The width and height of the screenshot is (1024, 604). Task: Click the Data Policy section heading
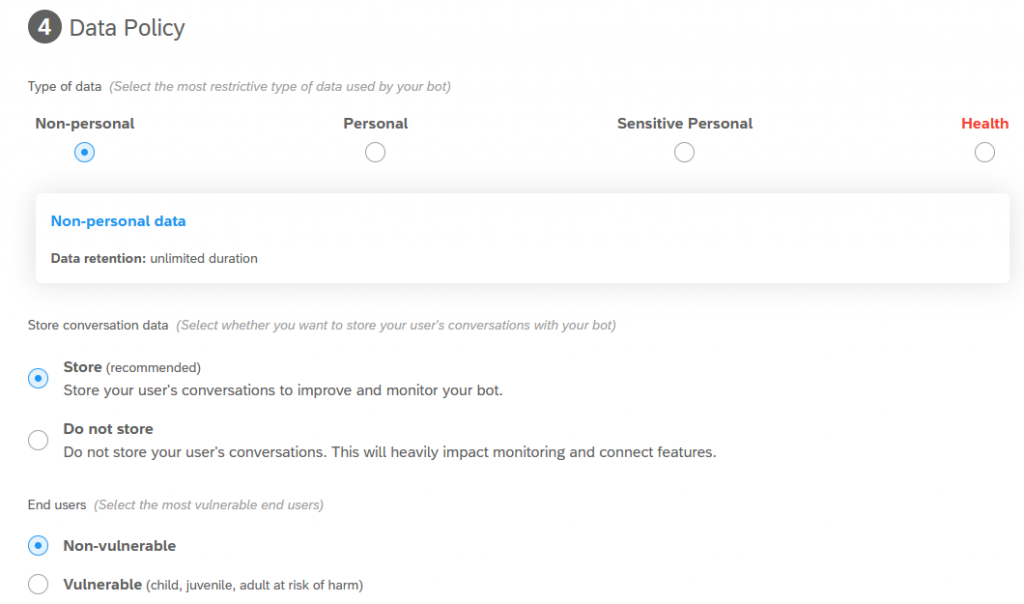click(x=127, y=28)
